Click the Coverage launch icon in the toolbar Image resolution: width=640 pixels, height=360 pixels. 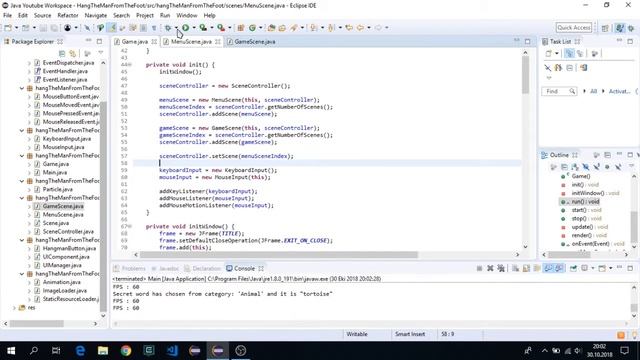pos(203,28)
